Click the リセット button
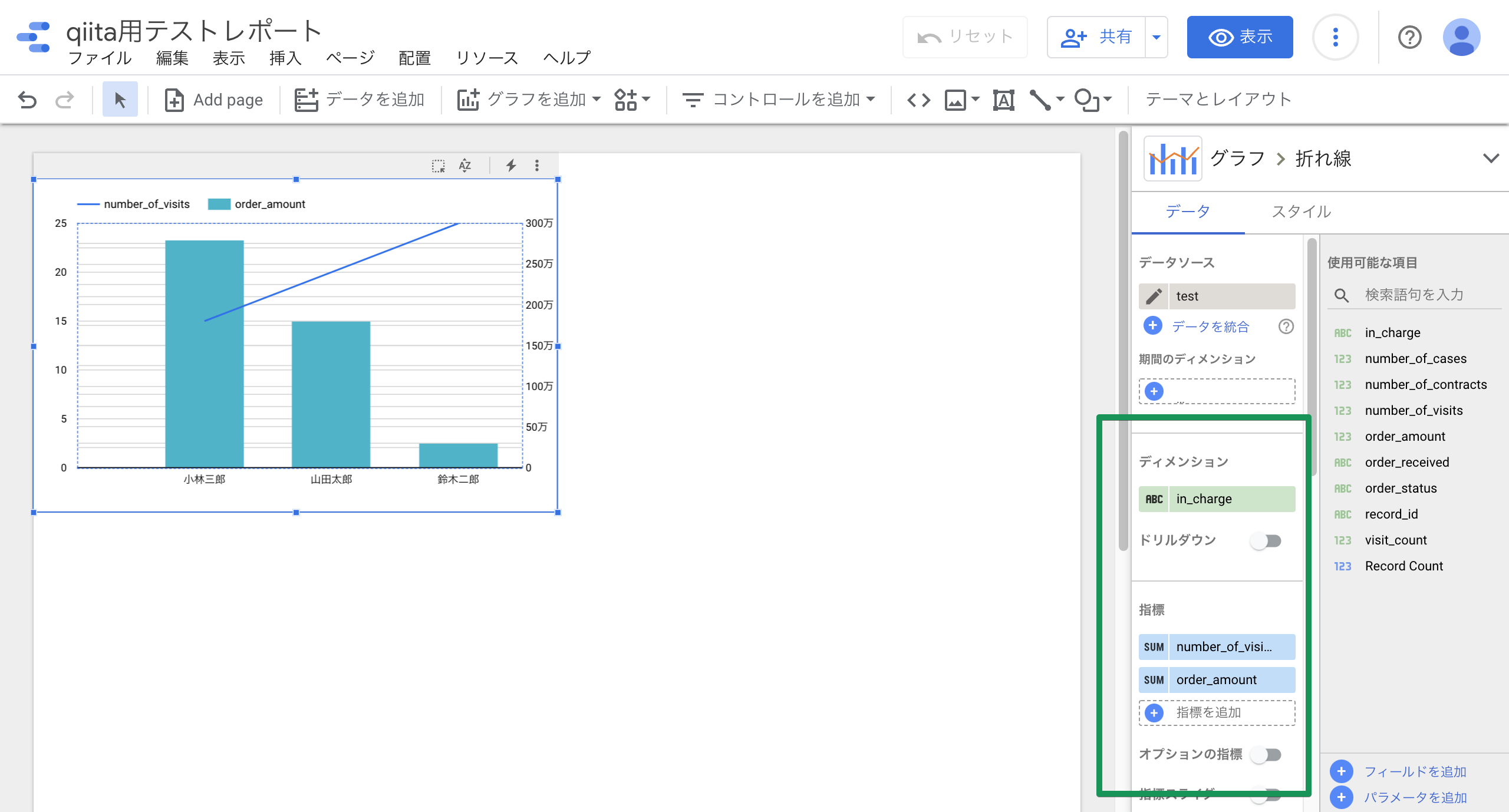 point(965,37)
